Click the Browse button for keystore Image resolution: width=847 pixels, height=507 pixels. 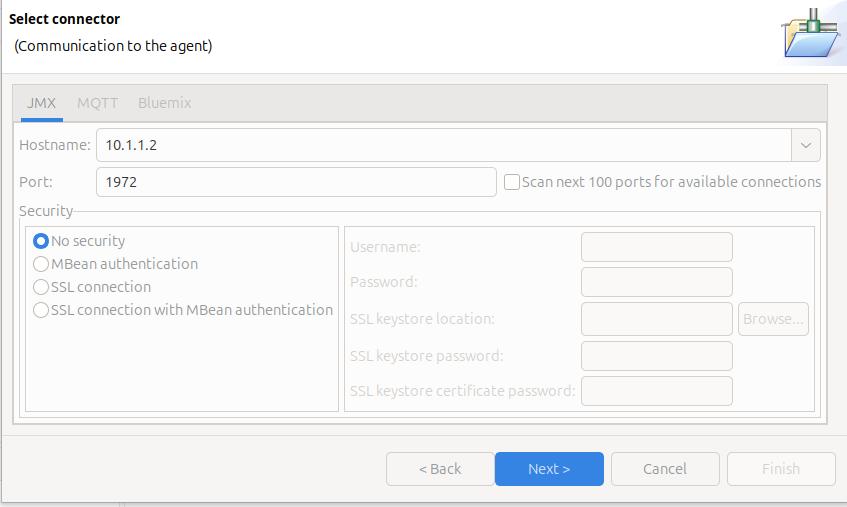point(773,319)
